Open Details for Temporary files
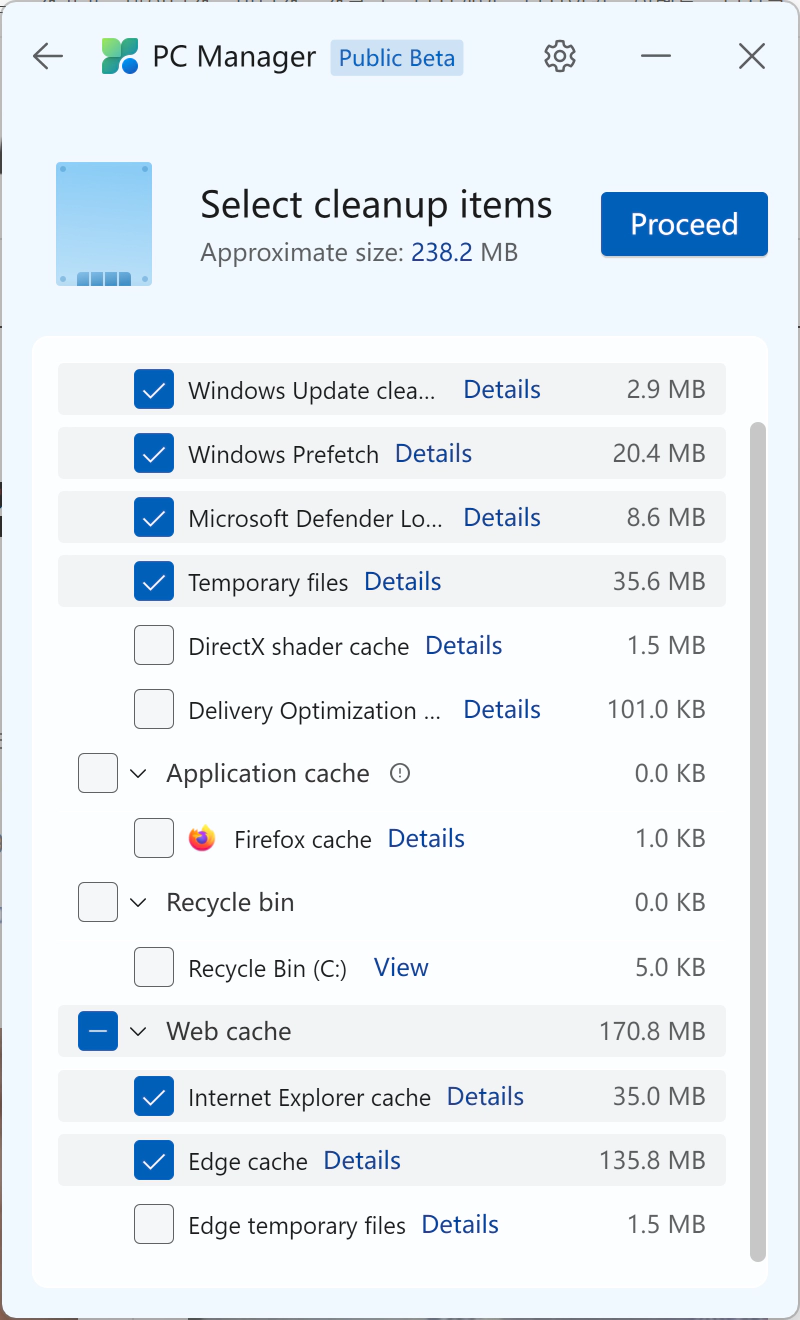The width and height of the screenshot is (800, 1320). coord(402,581)
